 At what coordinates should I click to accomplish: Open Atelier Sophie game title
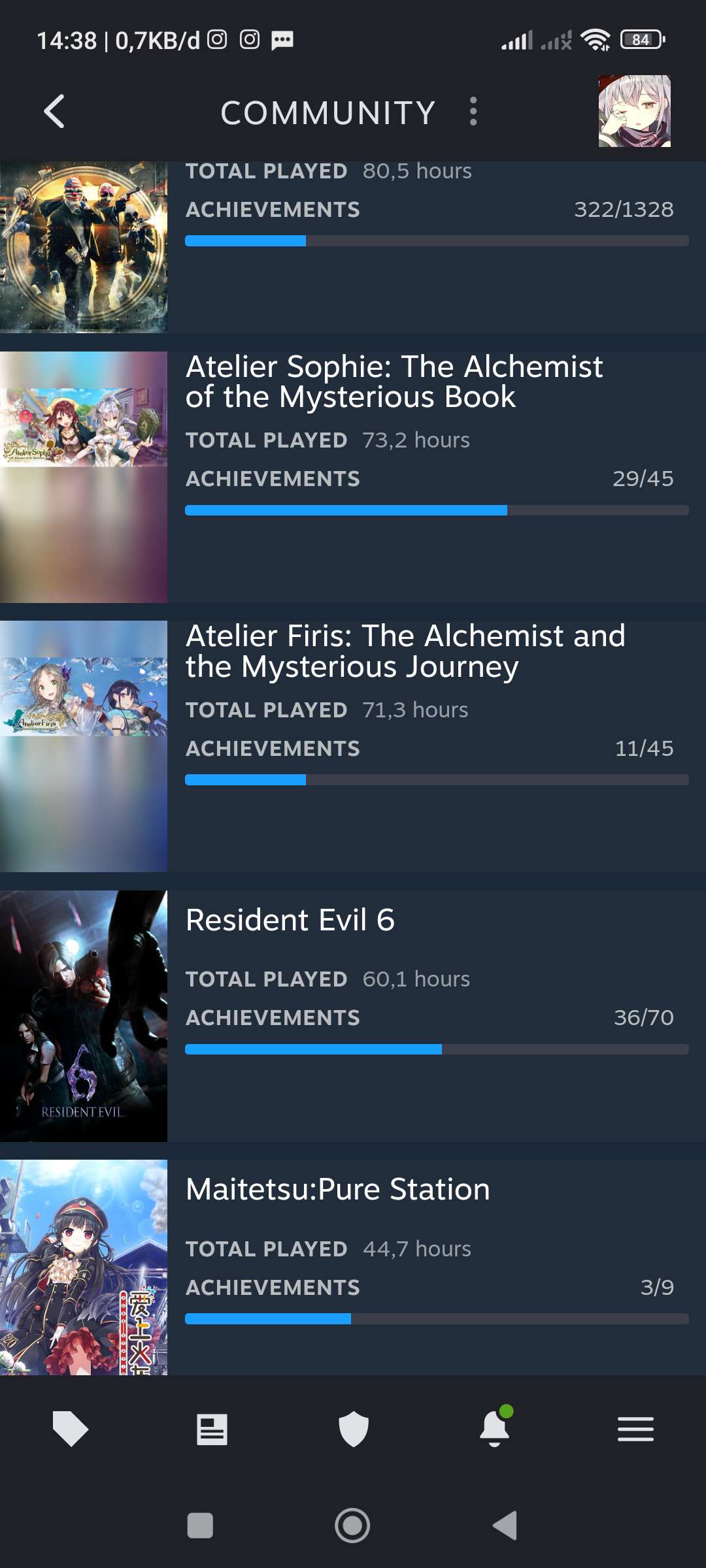(394, 382)
